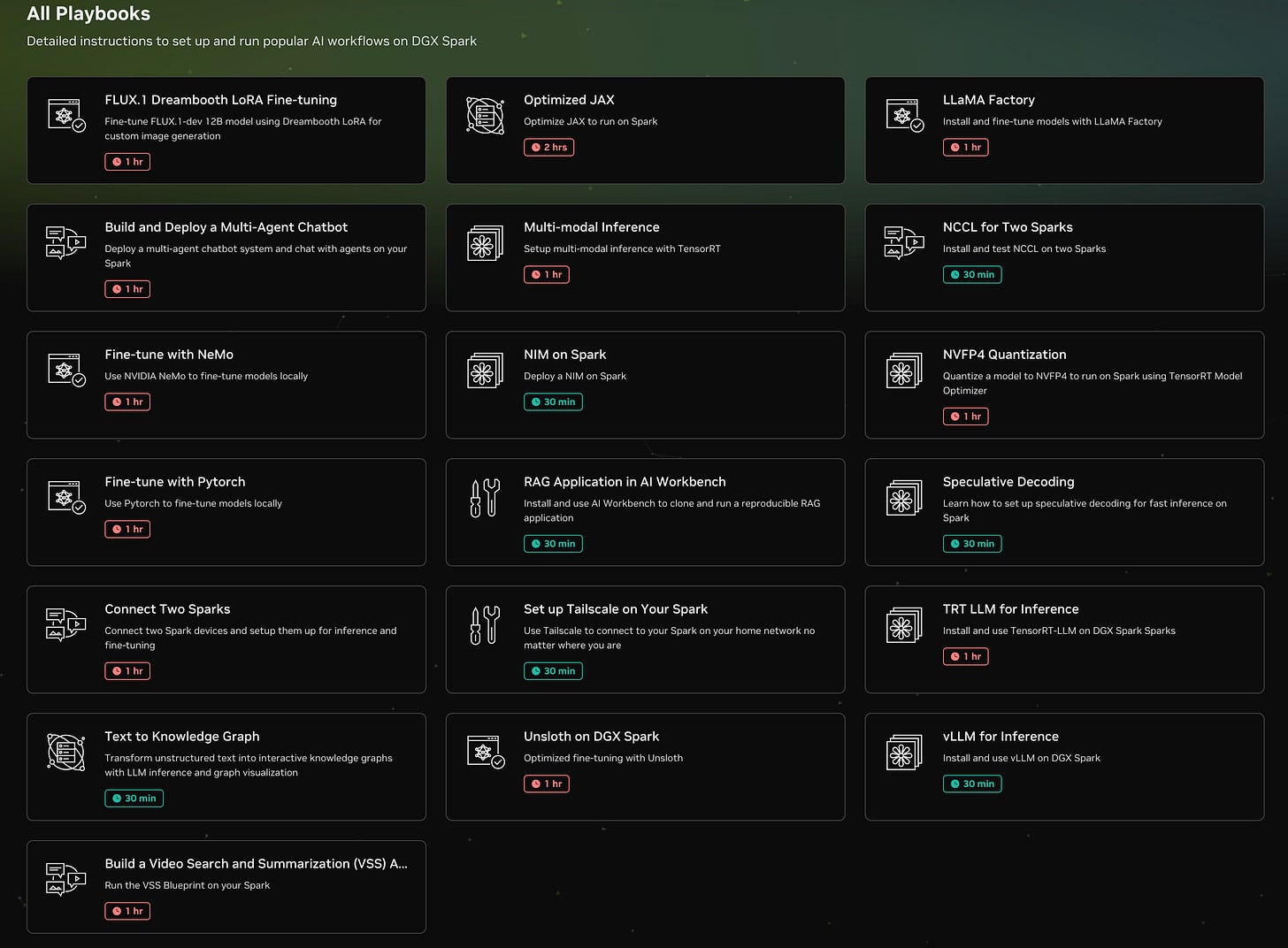Open the FLUX.1 Dreambooth LoRA Fine-tuning playbook
The image size is (1288, 948).
pos(220,100)
